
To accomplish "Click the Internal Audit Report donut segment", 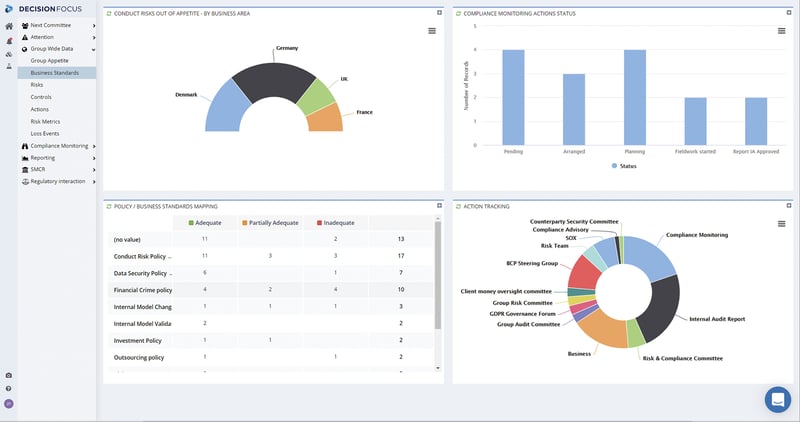I will pyautogui.click(x=660, y=308).
